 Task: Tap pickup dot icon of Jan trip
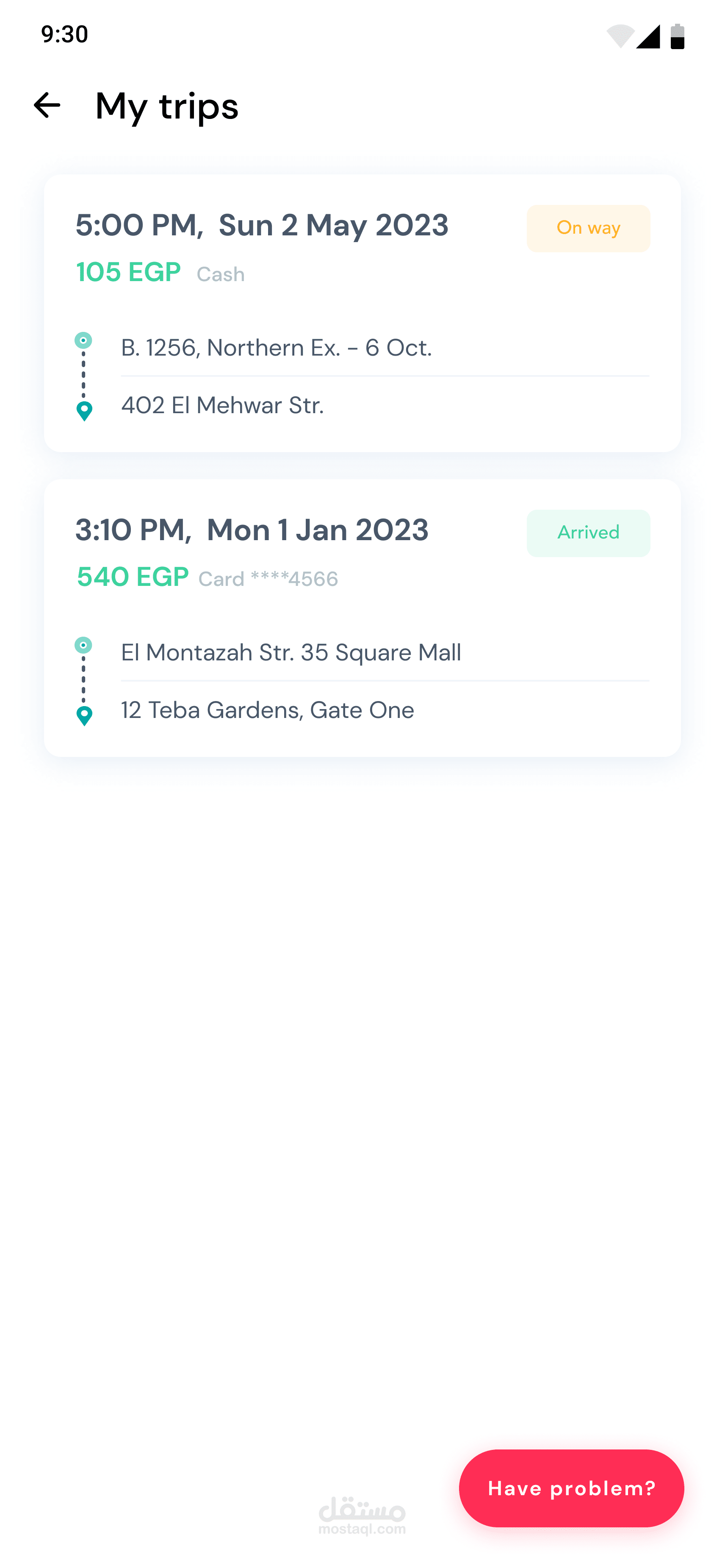point(83,645)
